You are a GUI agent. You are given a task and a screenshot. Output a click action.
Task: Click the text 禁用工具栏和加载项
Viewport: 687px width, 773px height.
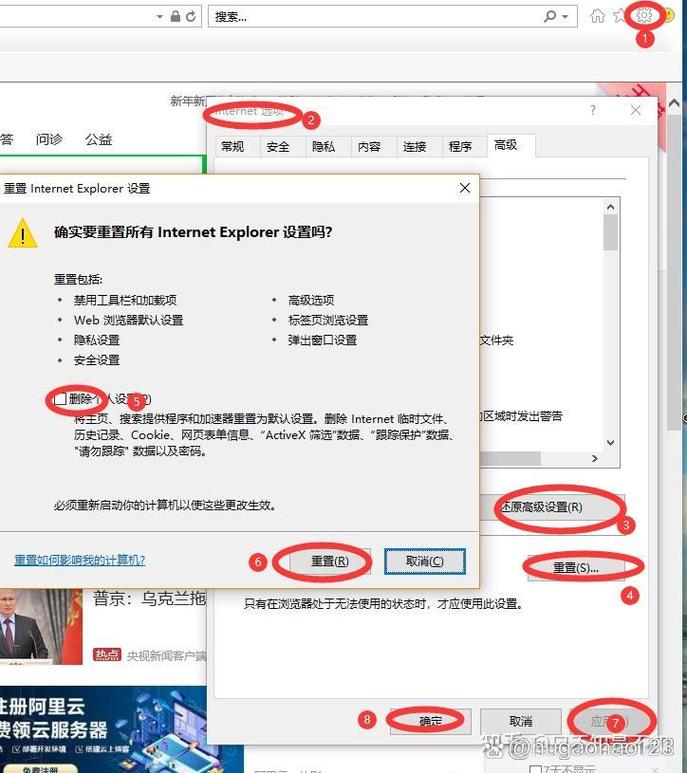(125, 300)
